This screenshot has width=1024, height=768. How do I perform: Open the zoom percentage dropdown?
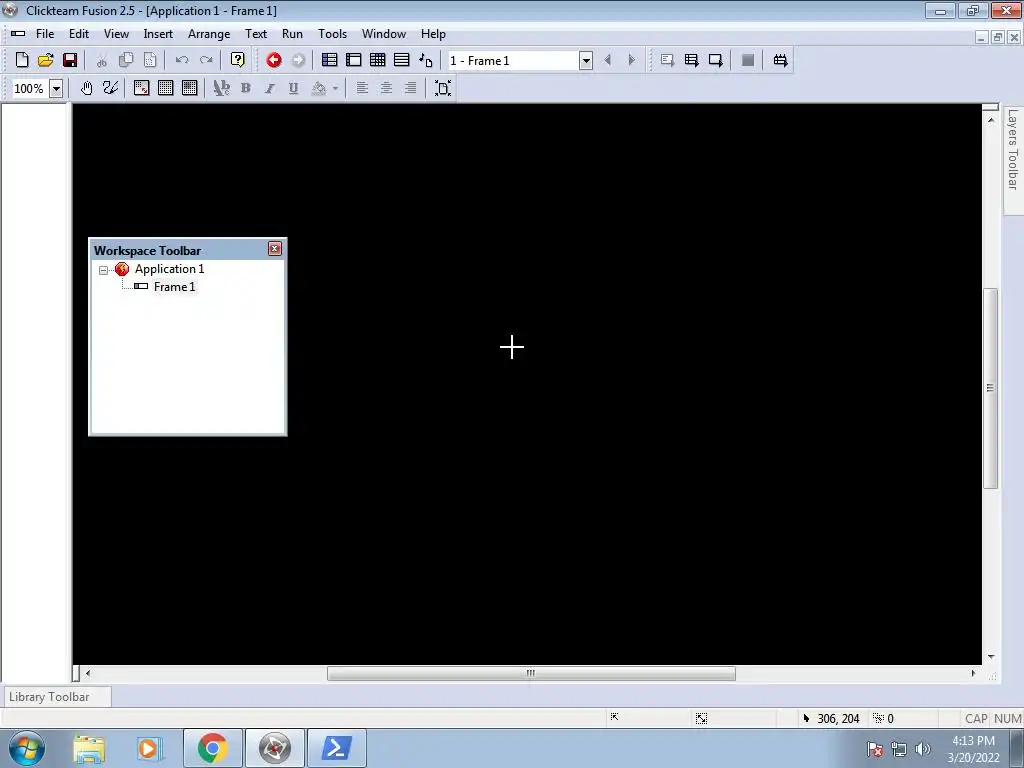56,88
